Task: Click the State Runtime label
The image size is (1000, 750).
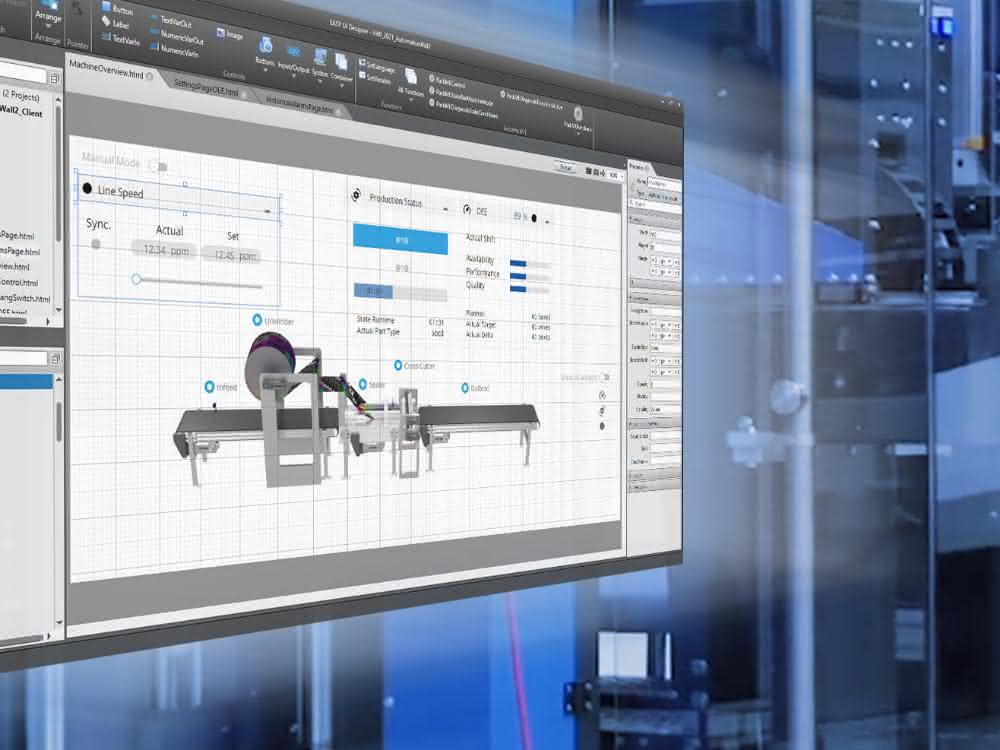Action: 375,320
